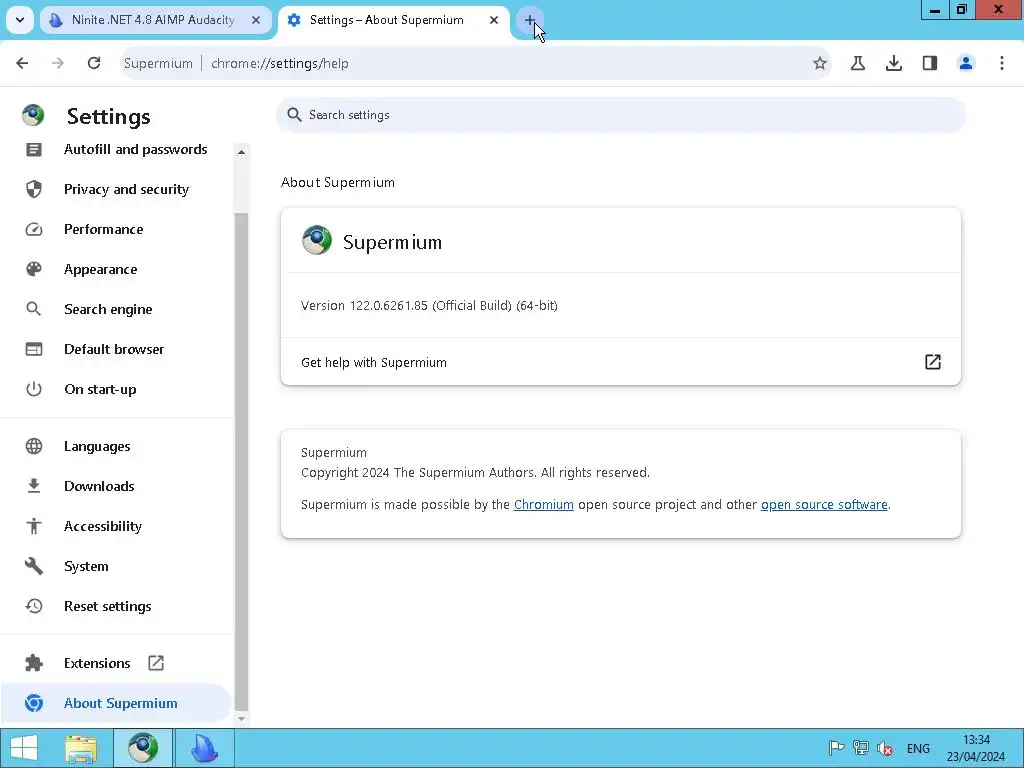Close the Ninite tab
Screen dimensions: 1024x768
pos(256,20)
